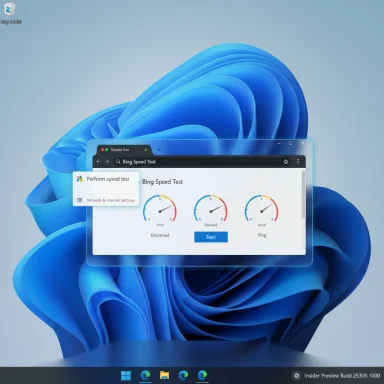
Task: Click the Start button on the speed test page
Action: [x=211, y=237]
